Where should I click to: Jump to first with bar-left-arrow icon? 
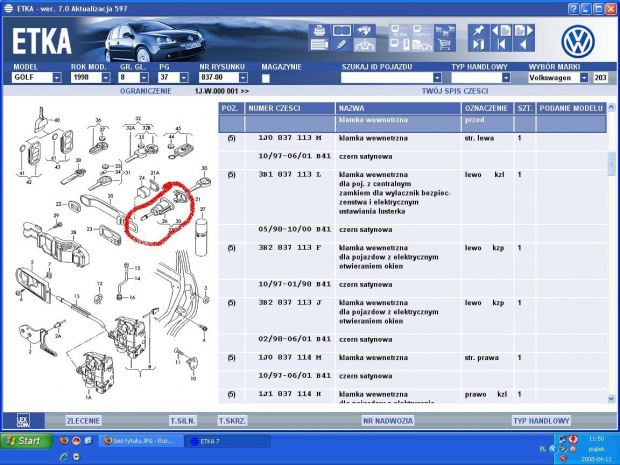pyautogui.click(x=501, y=45)
